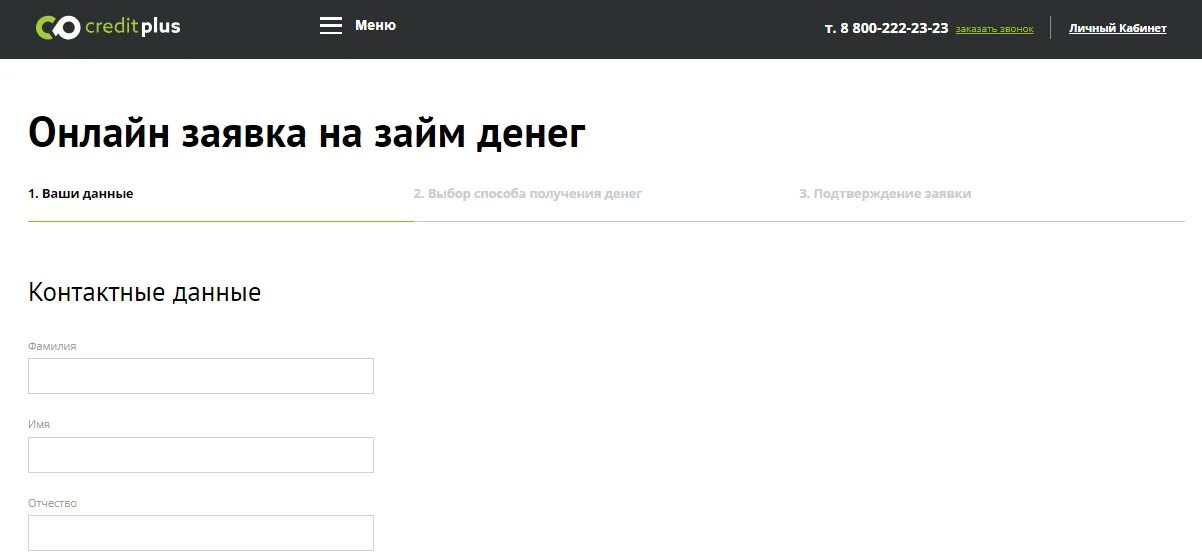Select step 1. Ваши данные tab
This screenshot has width=1202, height=560.
click(81, 194)
